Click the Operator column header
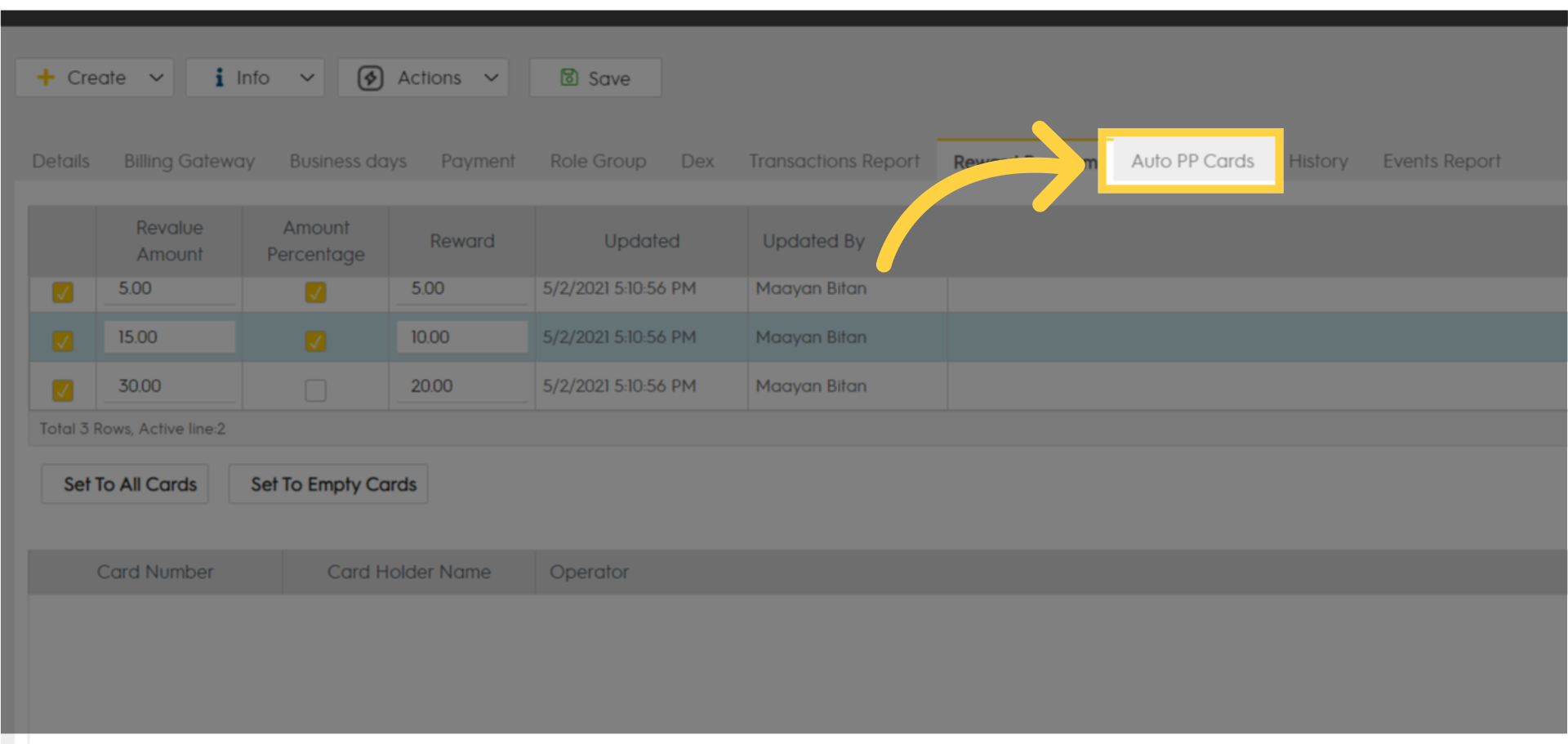Viewport: 1568px width, 744px height. click(589, 572)
